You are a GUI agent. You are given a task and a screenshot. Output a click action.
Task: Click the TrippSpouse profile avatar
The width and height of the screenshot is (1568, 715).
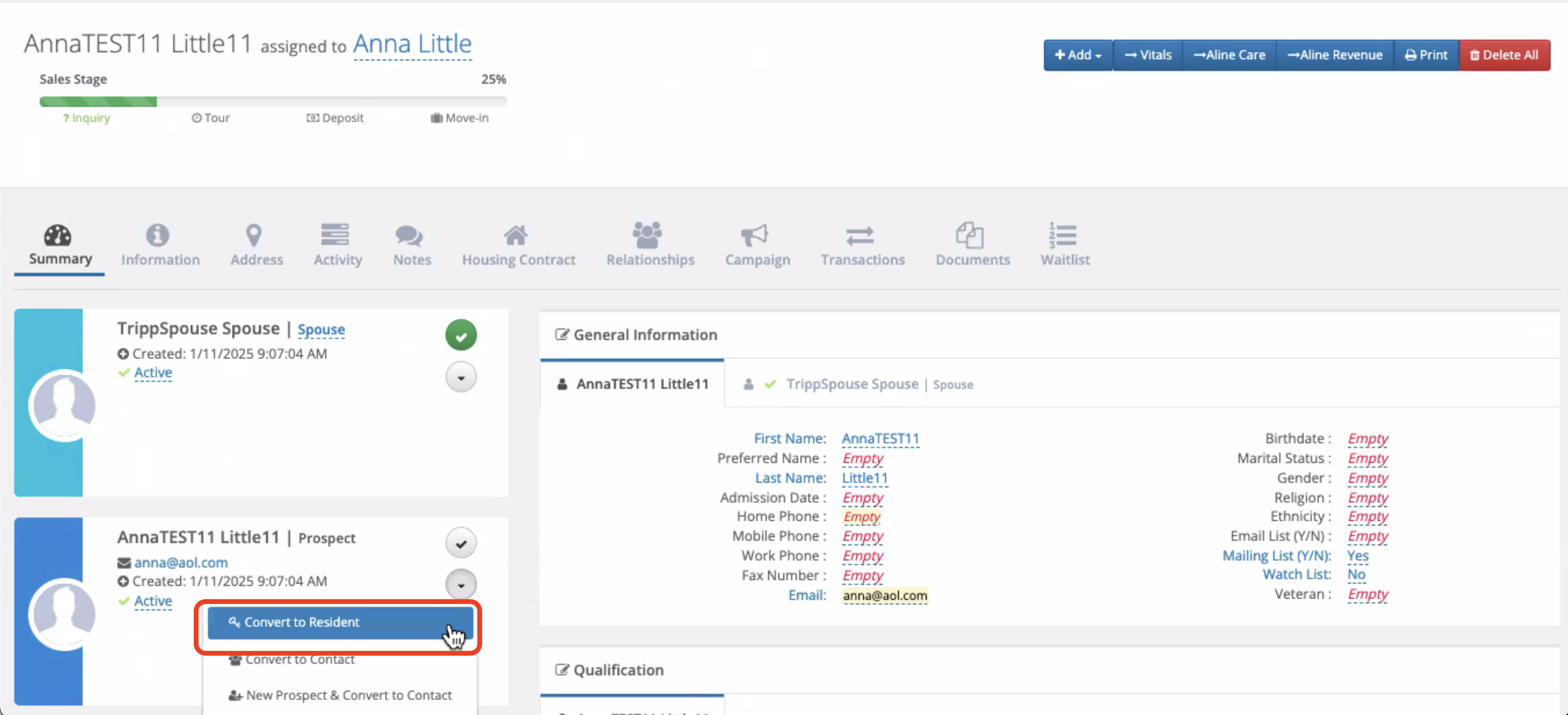[x=64, y=405]
